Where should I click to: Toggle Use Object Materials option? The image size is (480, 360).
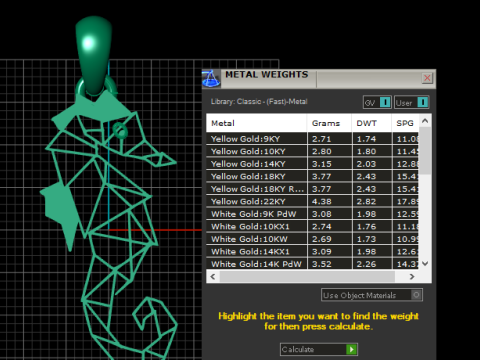click(x=372, y=295)
